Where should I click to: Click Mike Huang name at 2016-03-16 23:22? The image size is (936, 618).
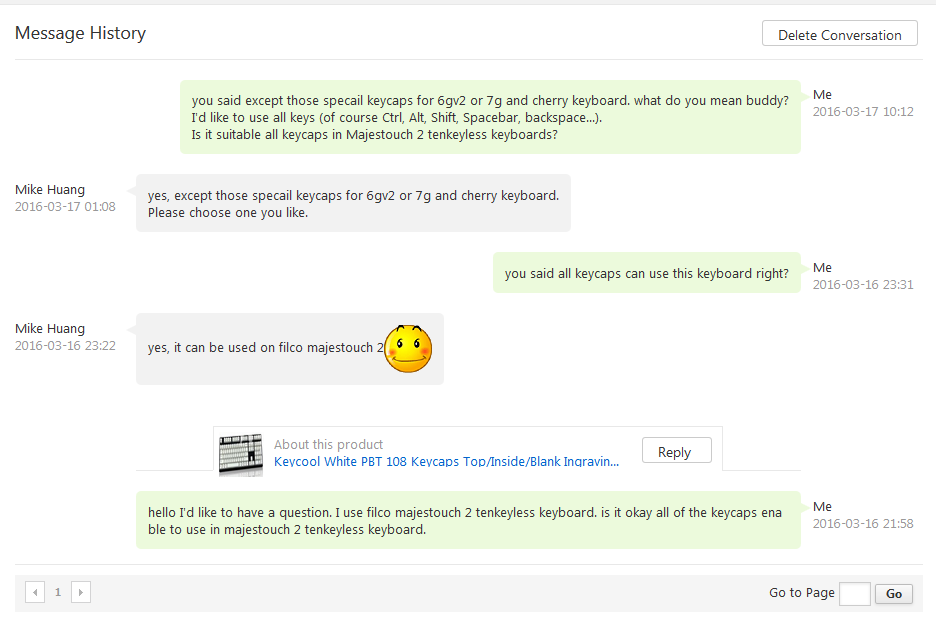[50, 328]
